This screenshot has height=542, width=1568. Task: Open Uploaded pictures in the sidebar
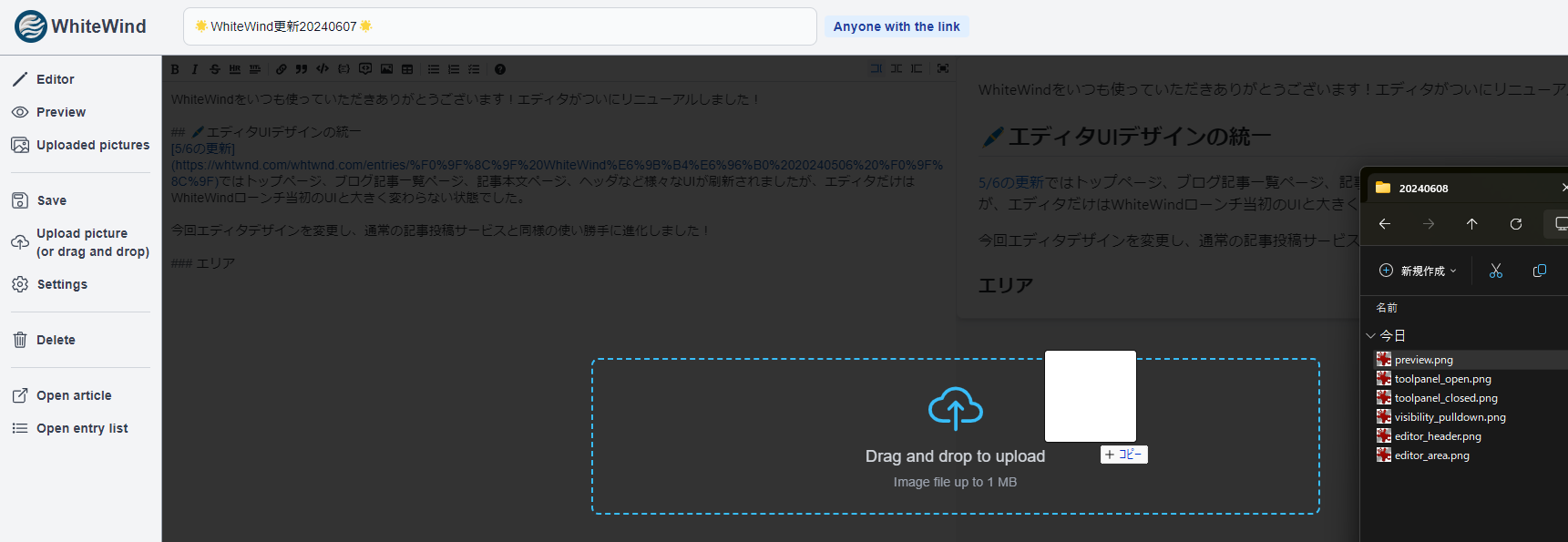pyautogui.click(x=92, y=145)
